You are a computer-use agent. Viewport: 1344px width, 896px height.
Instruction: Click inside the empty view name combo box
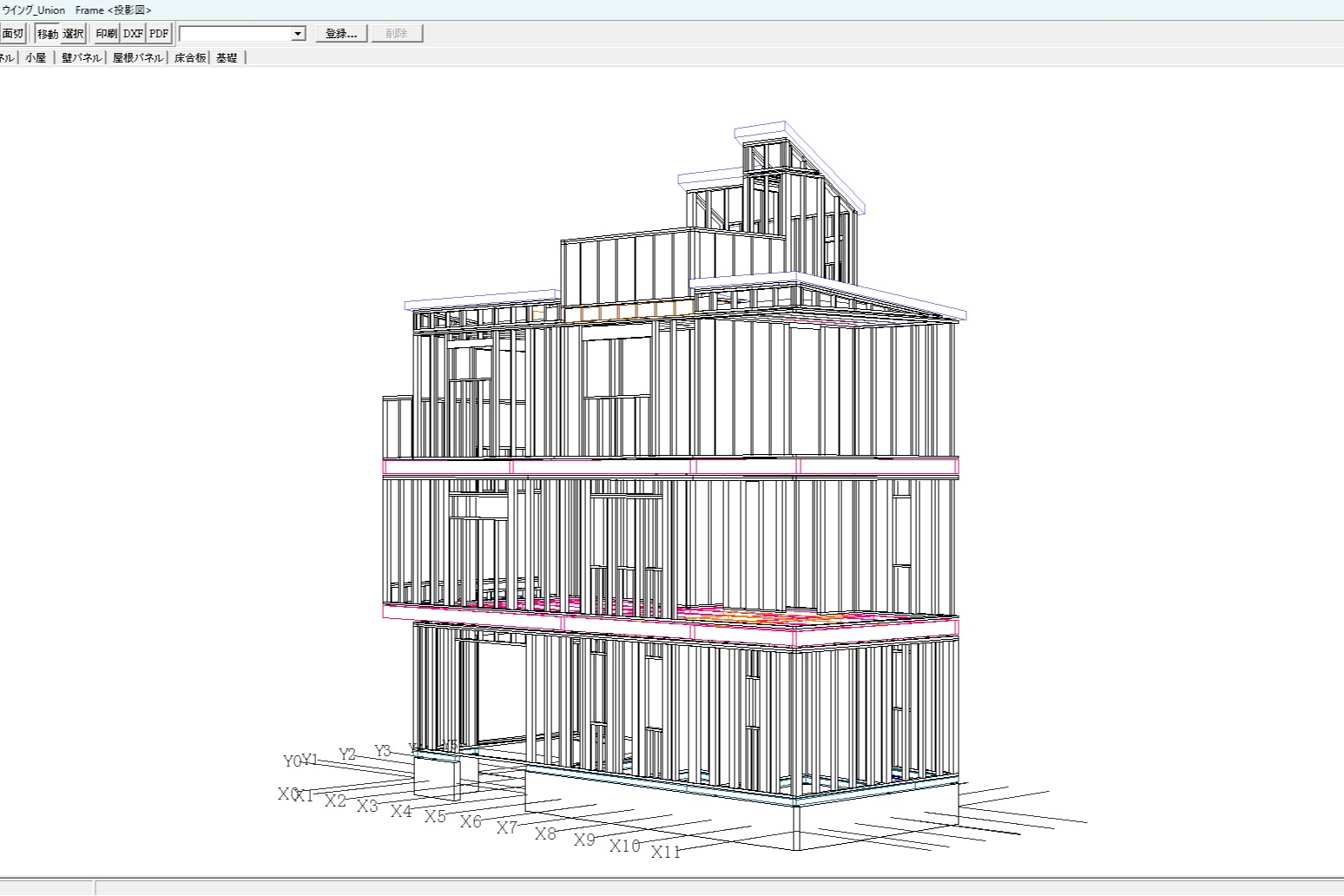point(234,34)
